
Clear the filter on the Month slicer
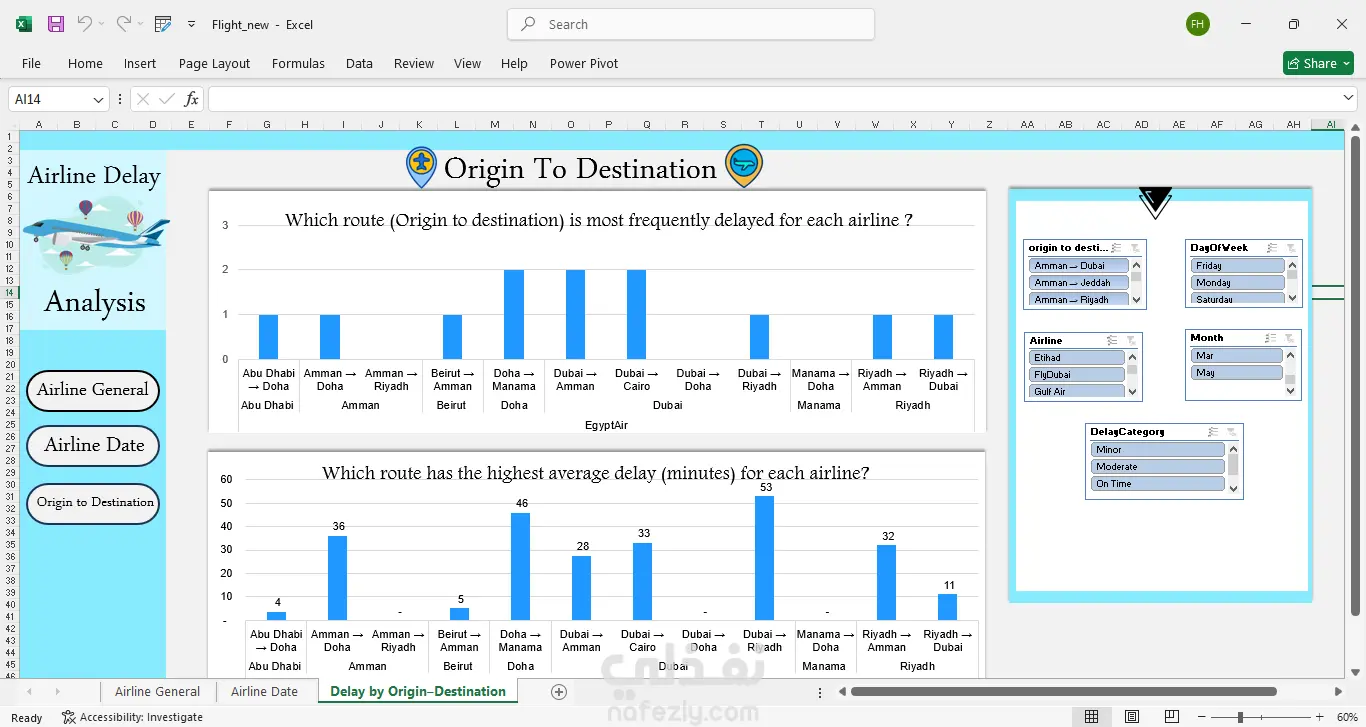tap(1290, 338)
